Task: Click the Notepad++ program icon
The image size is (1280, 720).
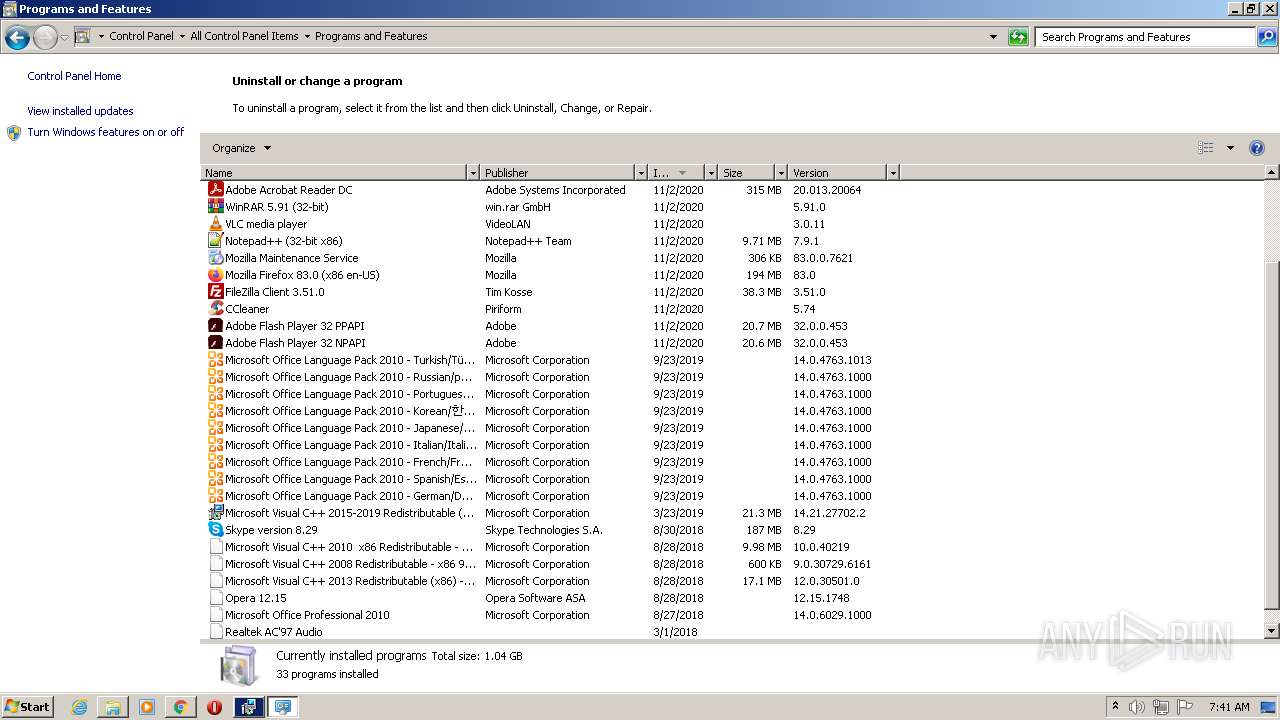Action: (x=215, y=241)
